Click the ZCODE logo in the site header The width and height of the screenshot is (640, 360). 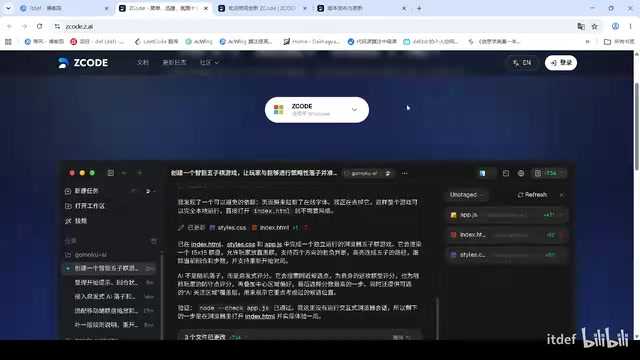click(83, 63)
